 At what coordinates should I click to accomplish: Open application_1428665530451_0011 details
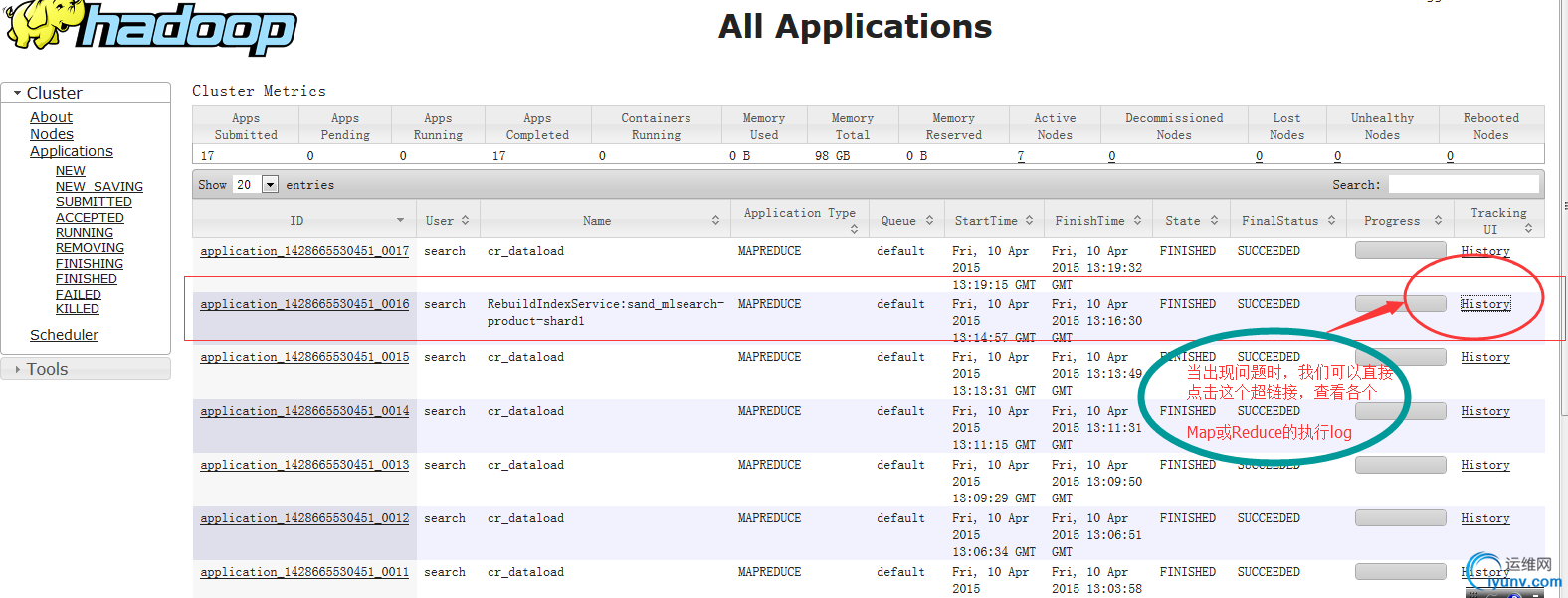(304, 572)
